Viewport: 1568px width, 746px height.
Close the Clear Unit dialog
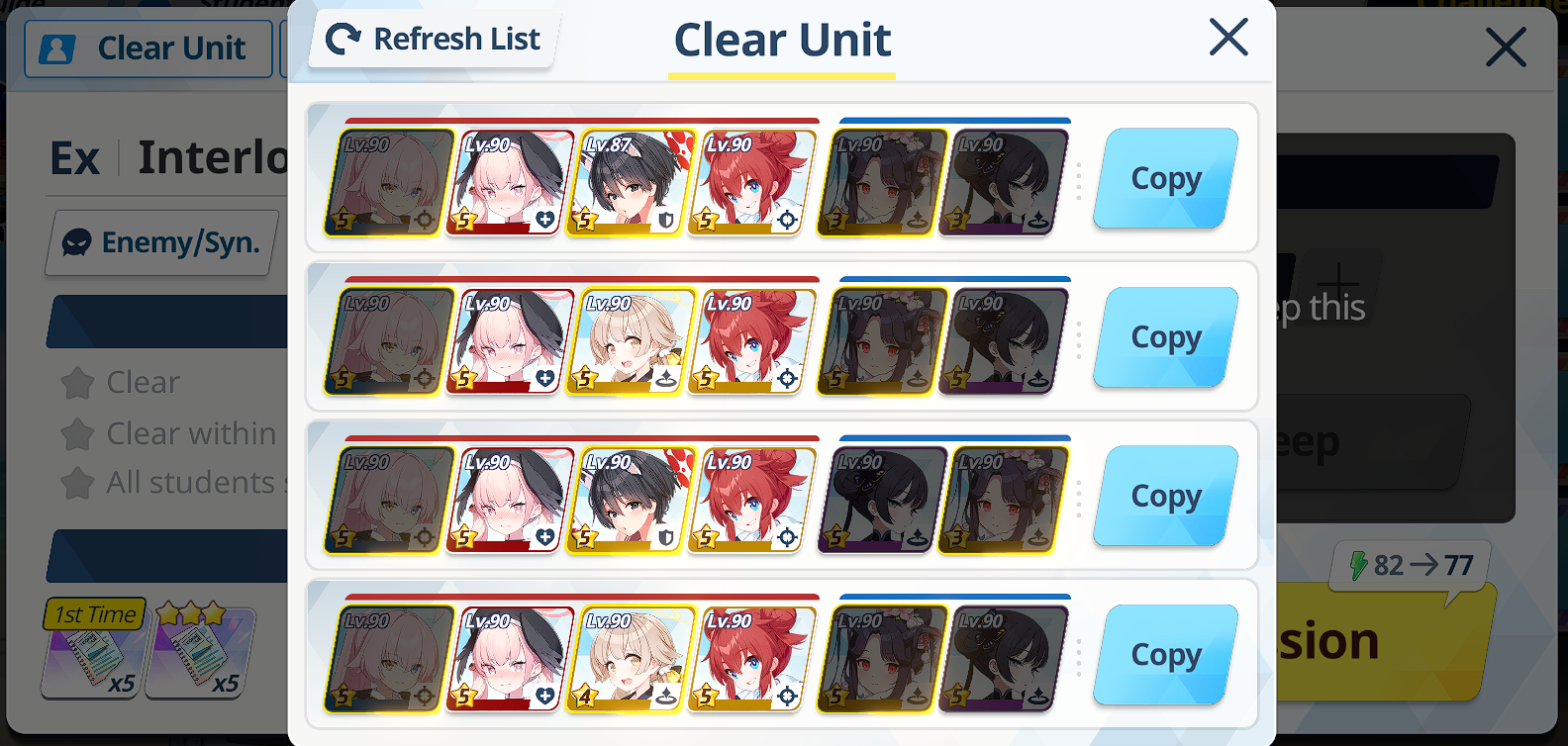(1228, 38)
